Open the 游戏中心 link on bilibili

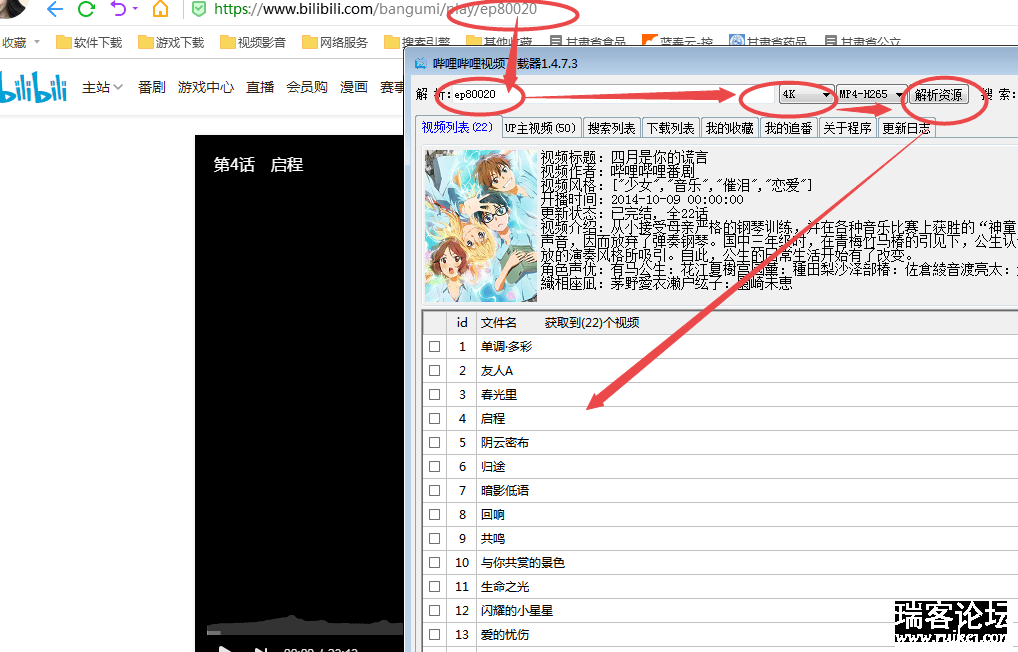(206, 87)
